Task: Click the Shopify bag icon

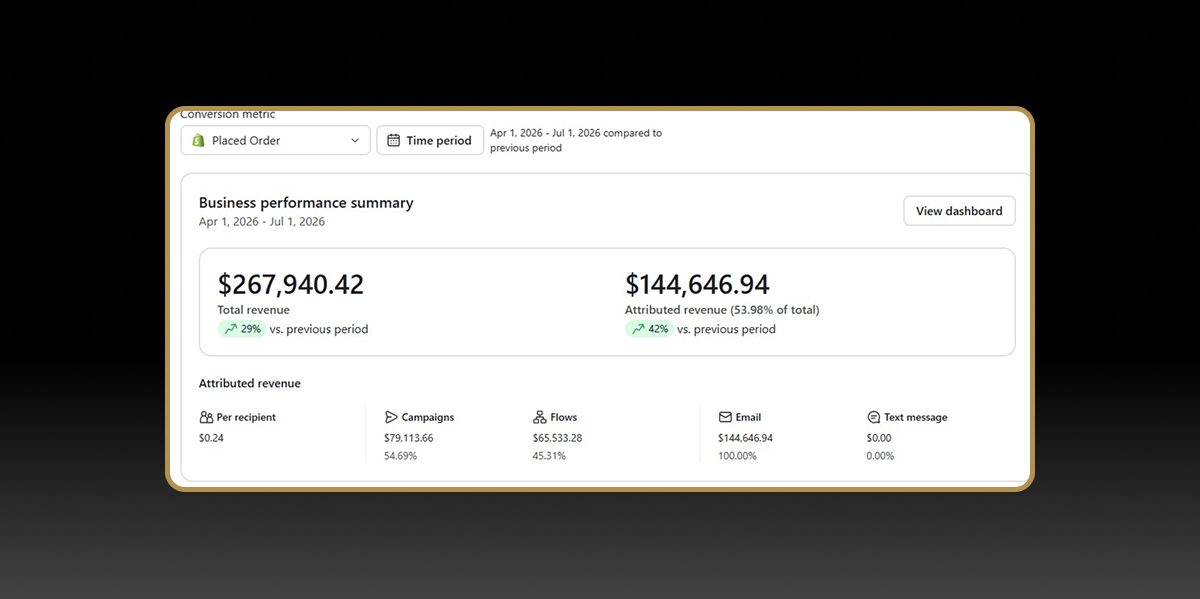Action: click(x=198, y=140)
